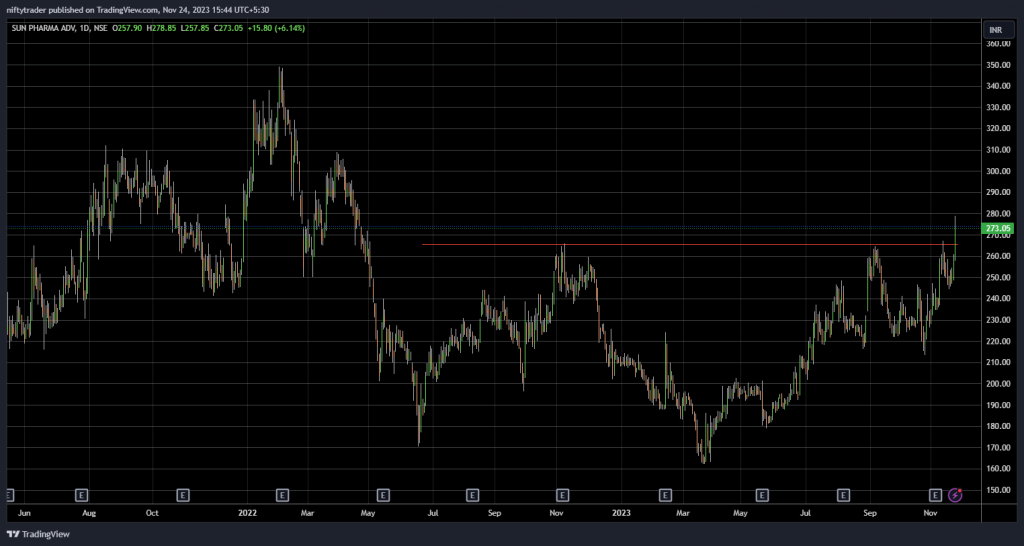Click the 300.00 price axis label
This screenshot has width=1024, height=546.
click(x=999, y=171)
